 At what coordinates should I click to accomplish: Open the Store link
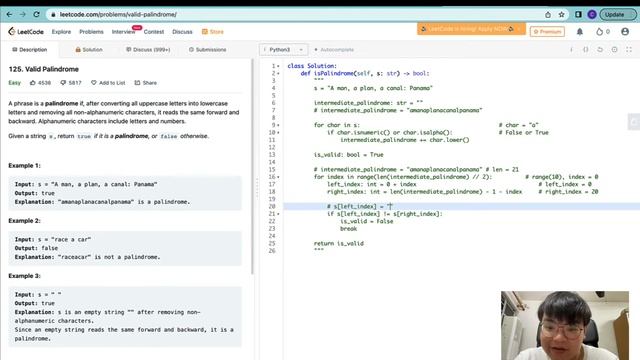[x=213, y=32]
